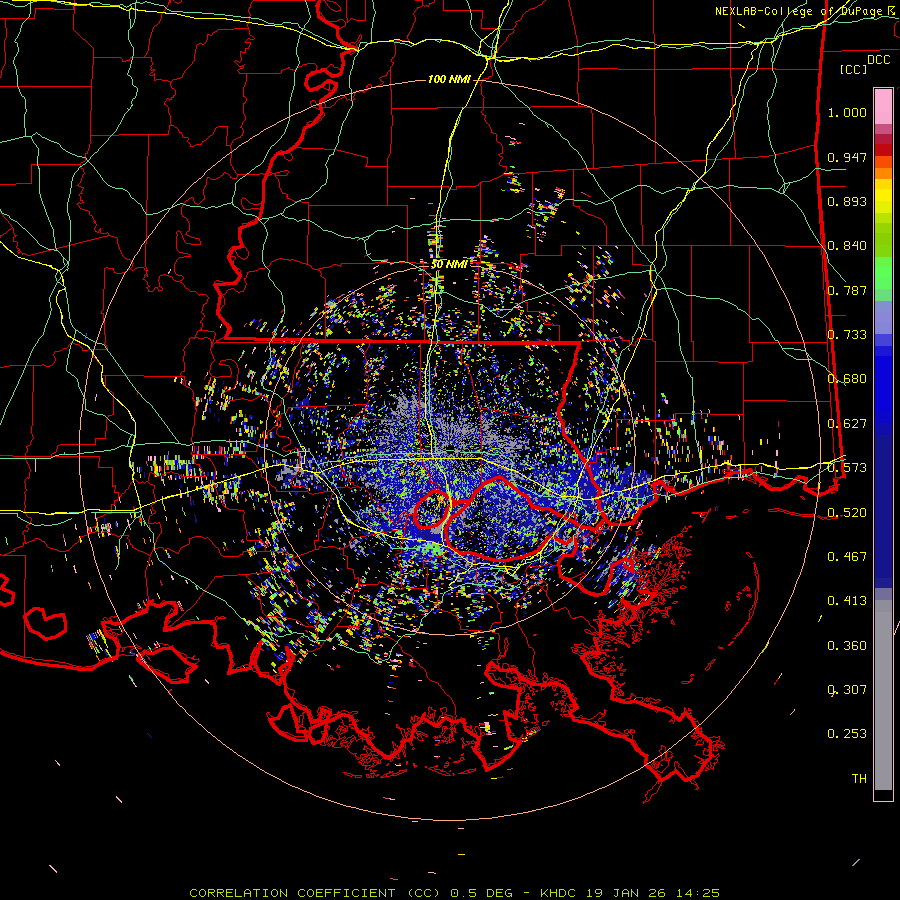Click the 0.787 legend value
900x900 pixels.
tap(847, 290)
